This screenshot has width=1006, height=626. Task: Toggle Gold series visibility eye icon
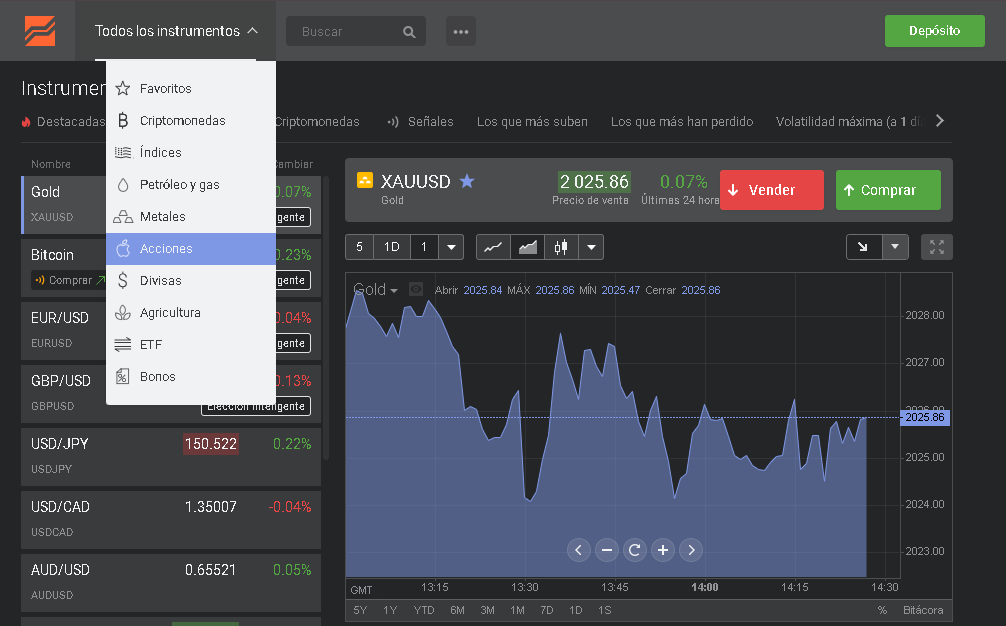point(416,290)
